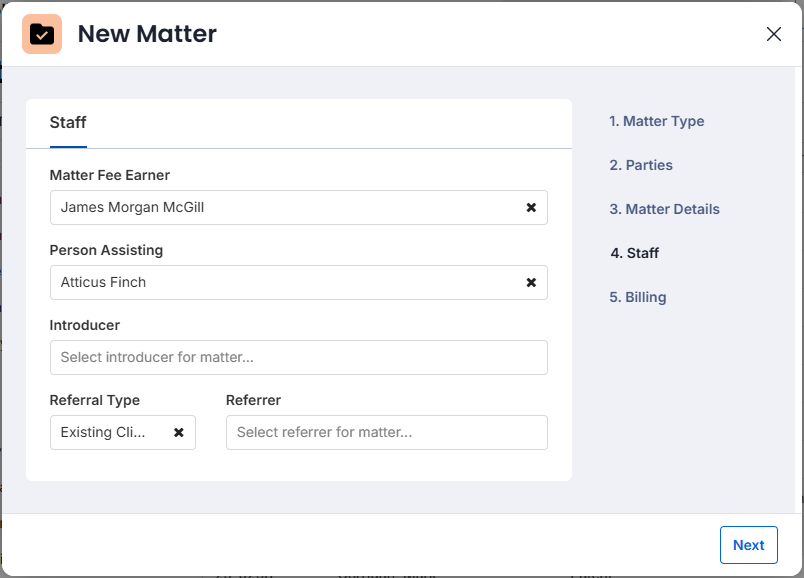Go to step 3 Matter Details

coord(664,209)
